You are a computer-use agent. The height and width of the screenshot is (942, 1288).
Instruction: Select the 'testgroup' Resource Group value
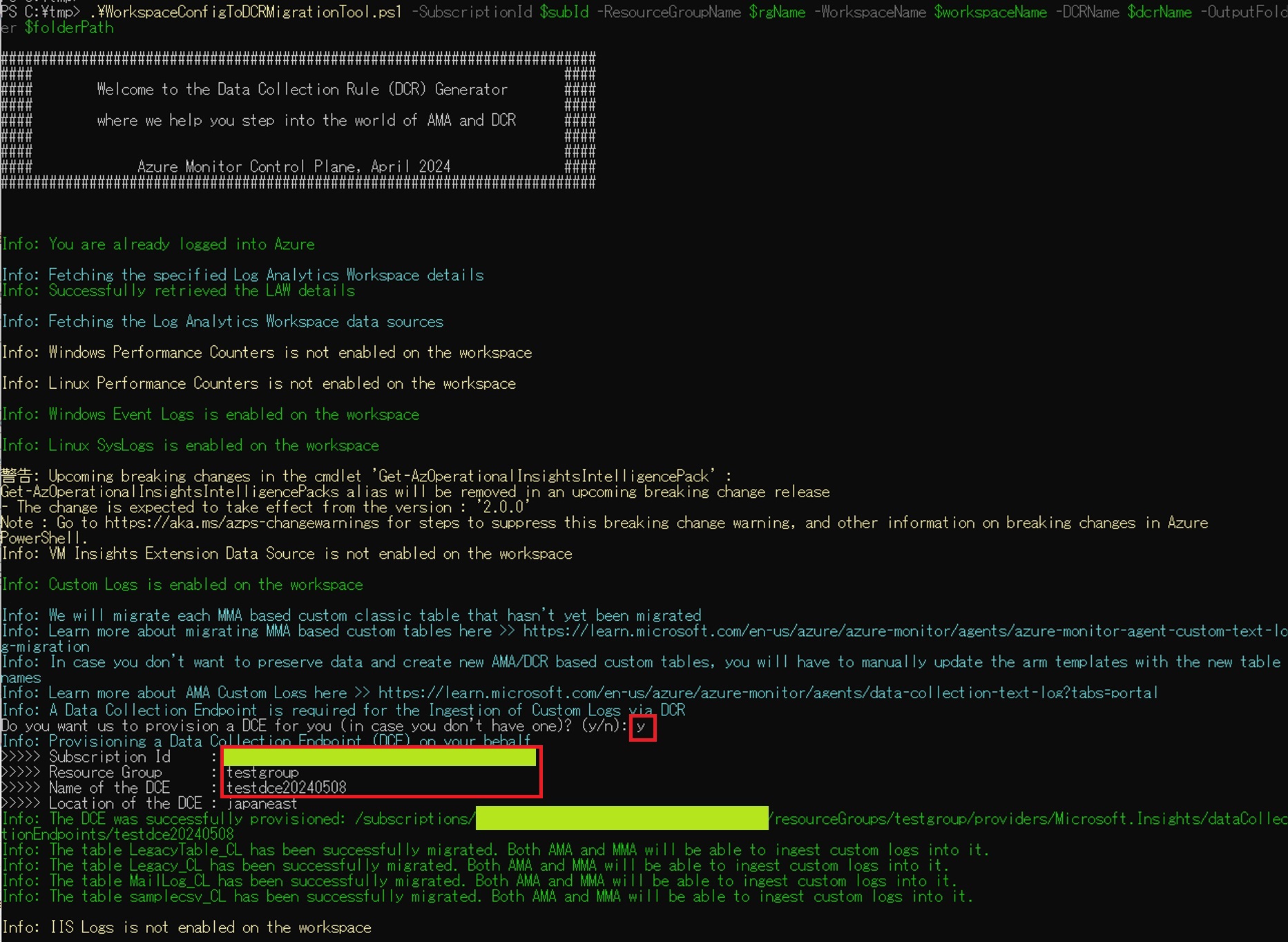pyautogui.click(x=262, y=773)
